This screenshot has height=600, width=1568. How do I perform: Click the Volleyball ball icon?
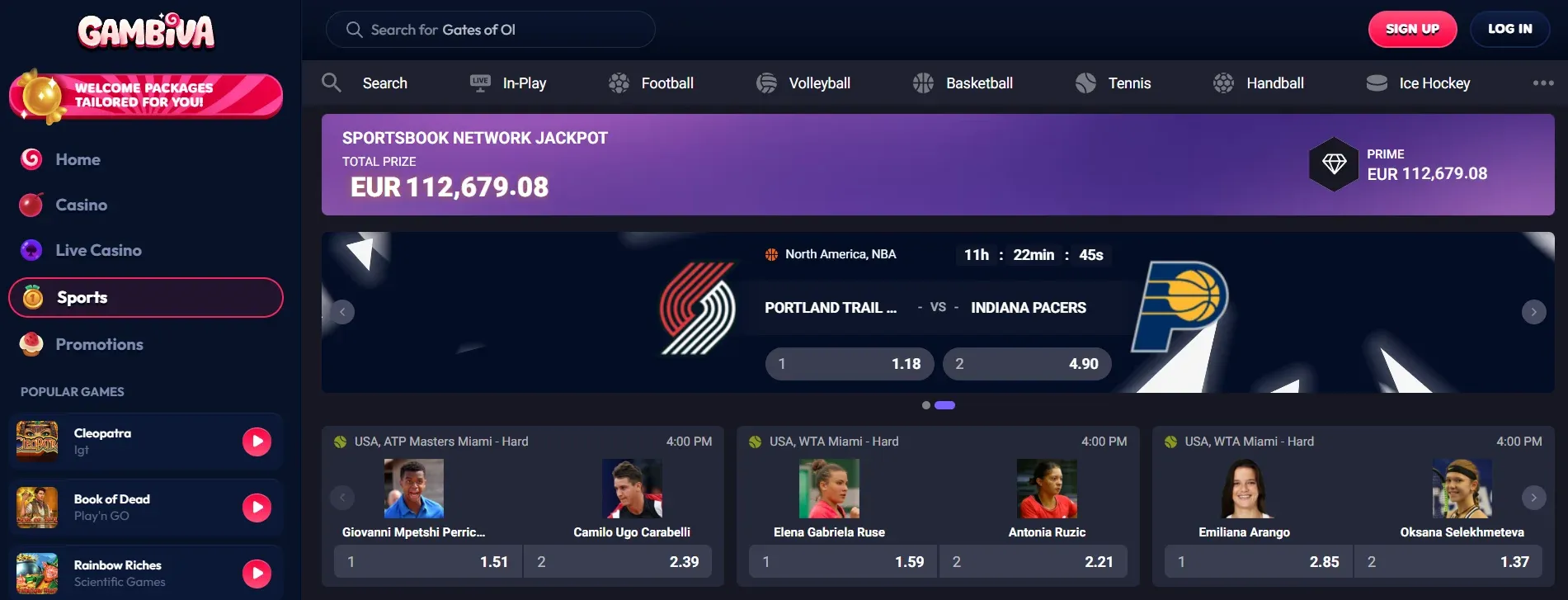pos(766,83)
